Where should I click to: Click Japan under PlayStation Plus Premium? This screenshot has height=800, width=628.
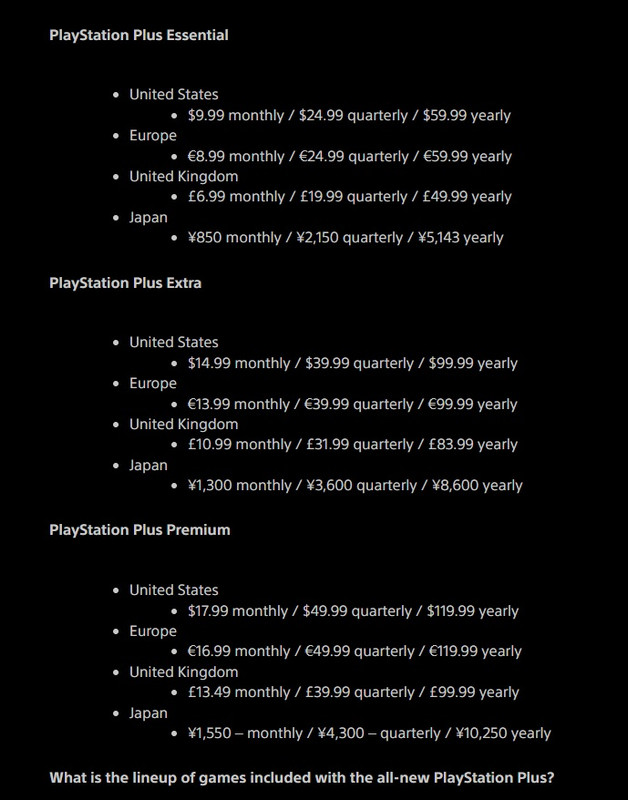[148, 713]
